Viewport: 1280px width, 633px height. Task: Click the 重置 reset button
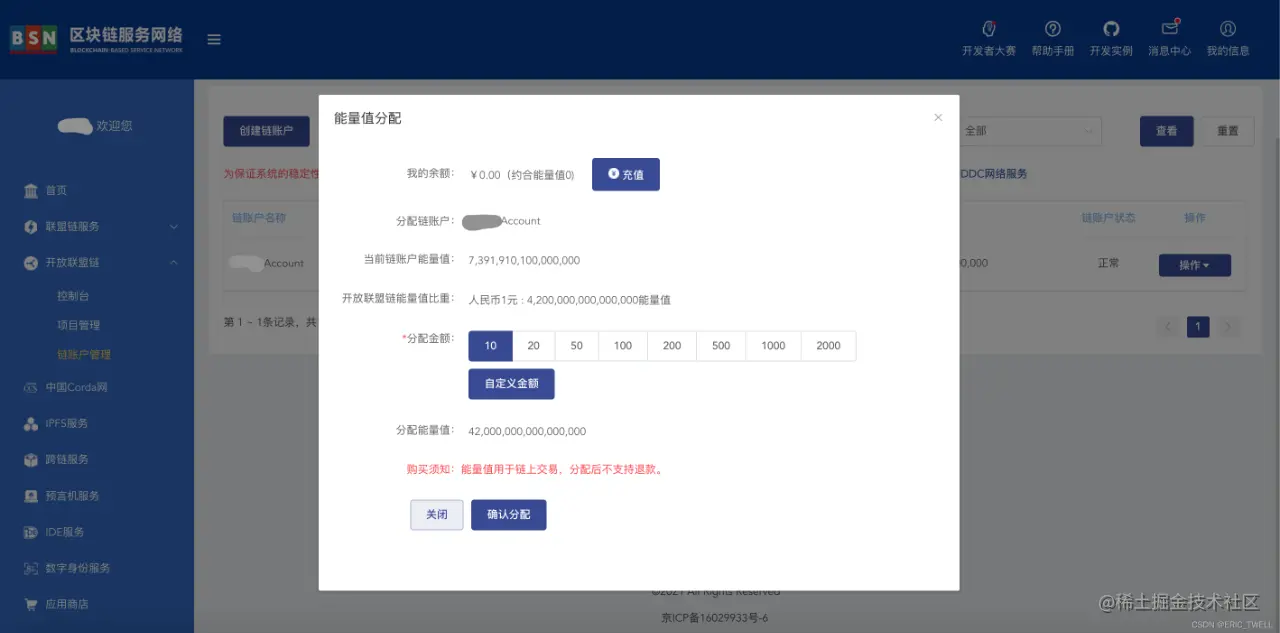[1228, 131]
